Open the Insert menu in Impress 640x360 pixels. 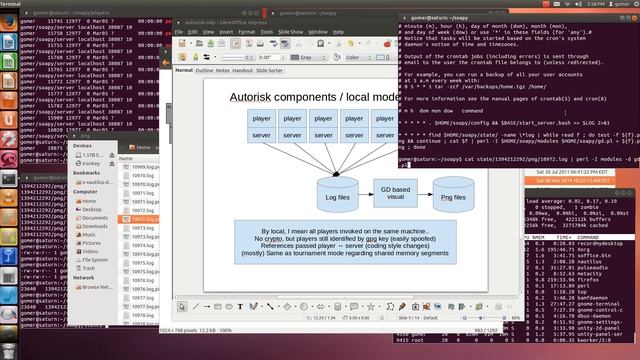(x=226, y=32)
